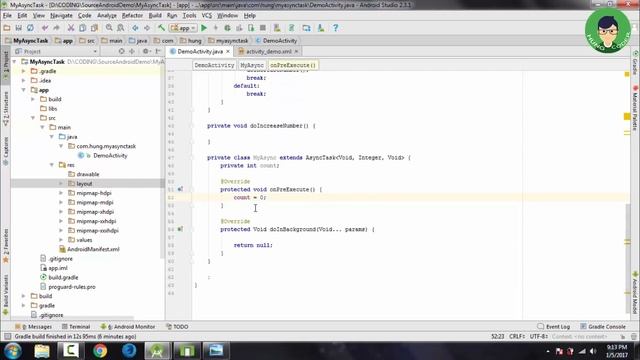Click the navigate Forward arrow icon
The width and height of the screenshot is (640, 360).
tap(147, 28)
